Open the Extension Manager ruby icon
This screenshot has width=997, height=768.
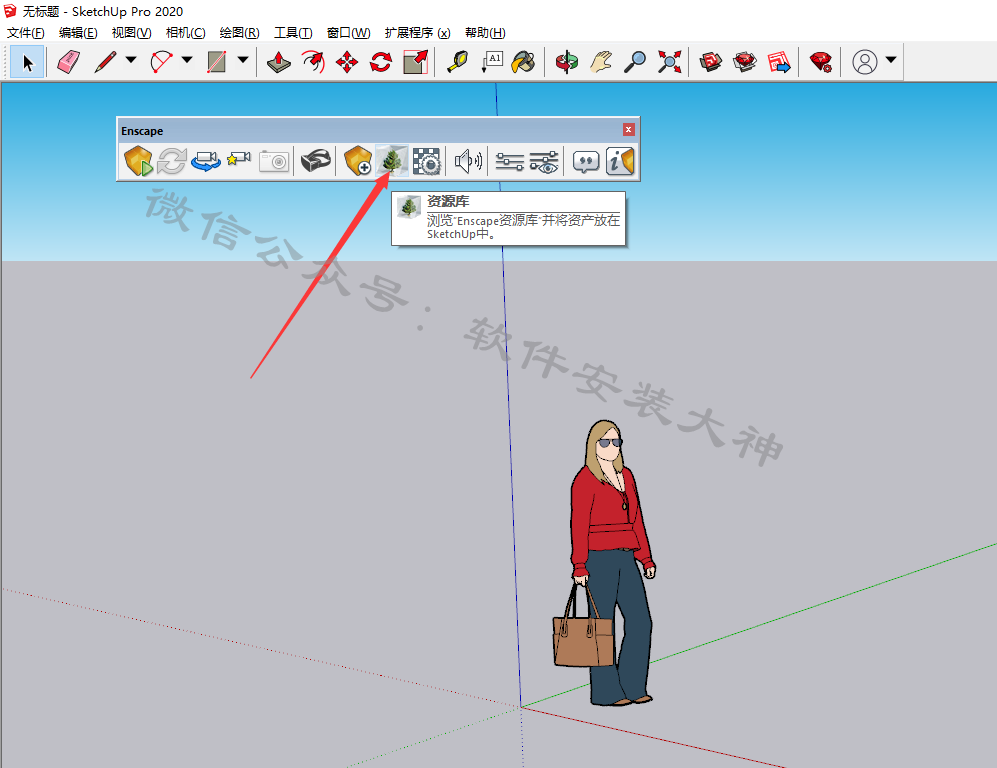click(x=821, y=62)
